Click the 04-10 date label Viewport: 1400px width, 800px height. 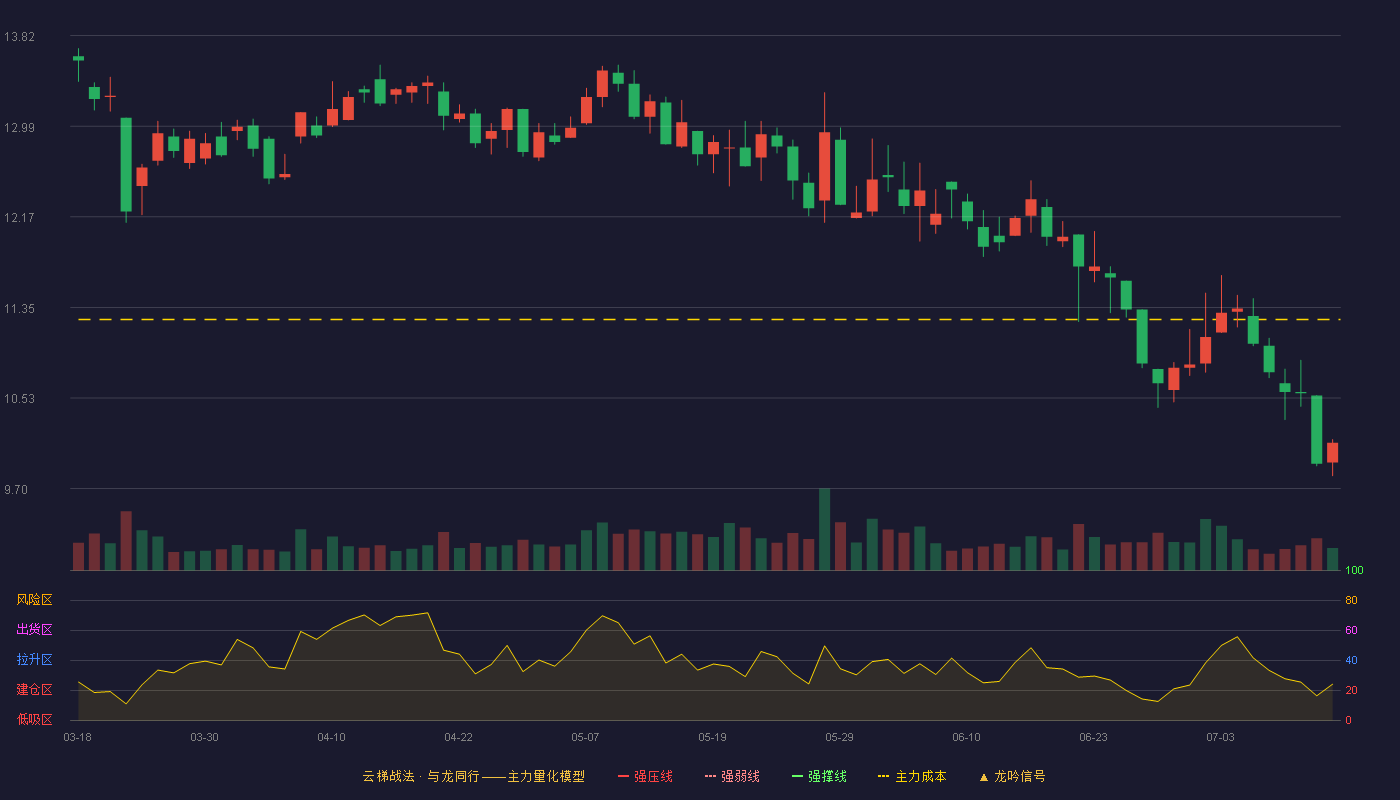click(331, 737)
